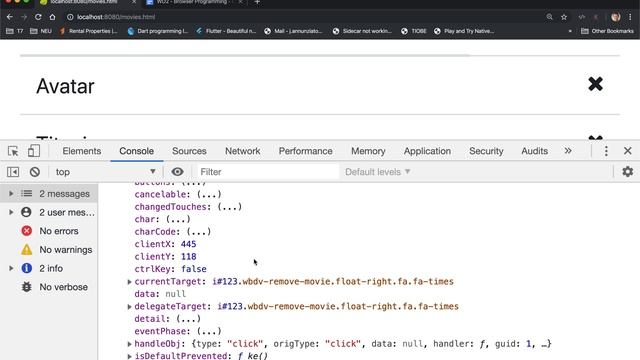The width and height of the screenshot is (640, 360).
Task: Open the Dart programming bookmark
Action: click(x=158, y=31)
